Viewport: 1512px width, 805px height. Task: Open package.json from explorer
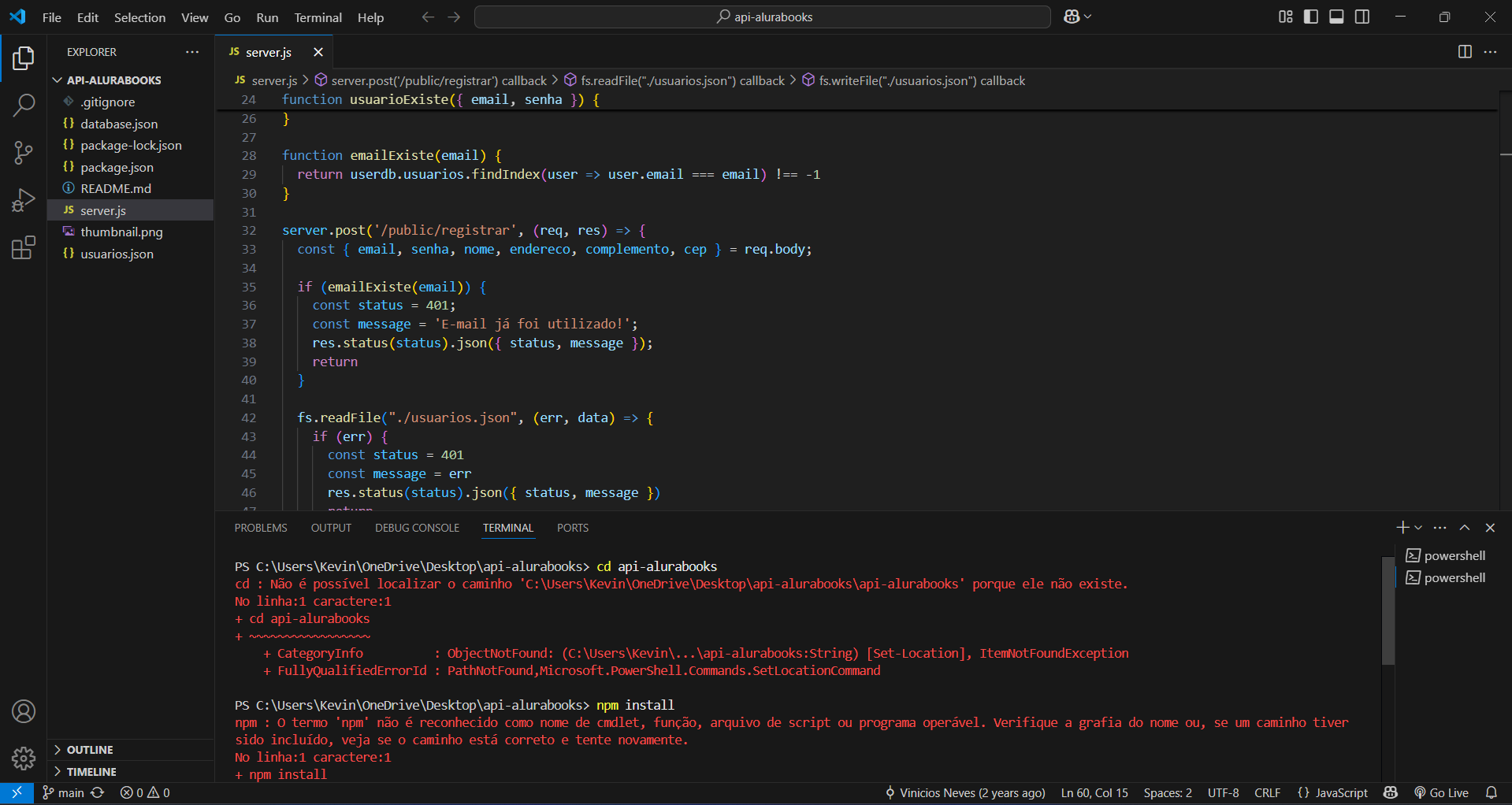click(130, 167)
